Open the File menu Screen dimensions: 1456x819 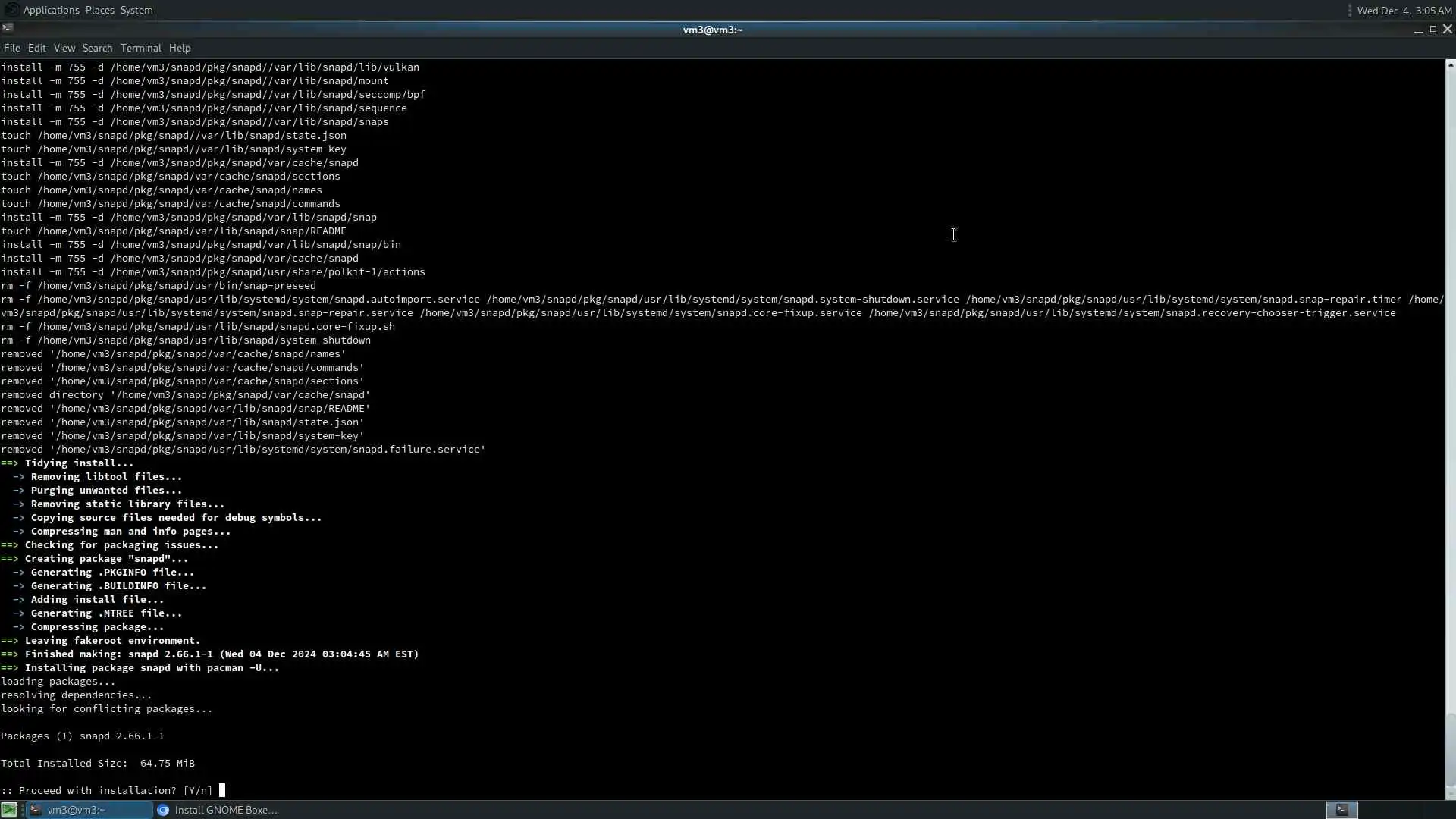coord(11,48)
